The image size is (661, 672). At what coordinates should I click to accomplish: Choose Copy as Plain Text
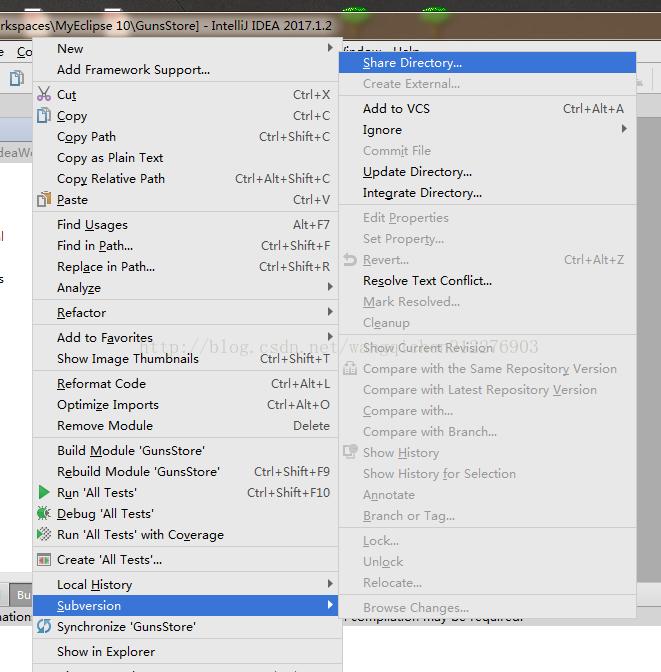pyautogui.click(x=185, y=157)
